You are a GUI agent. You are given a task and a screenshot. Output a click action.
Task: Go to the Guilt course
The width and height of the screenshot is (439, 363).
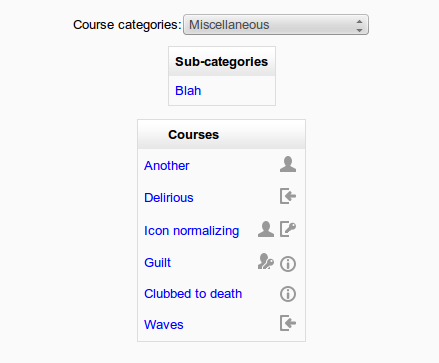[157, 263]
